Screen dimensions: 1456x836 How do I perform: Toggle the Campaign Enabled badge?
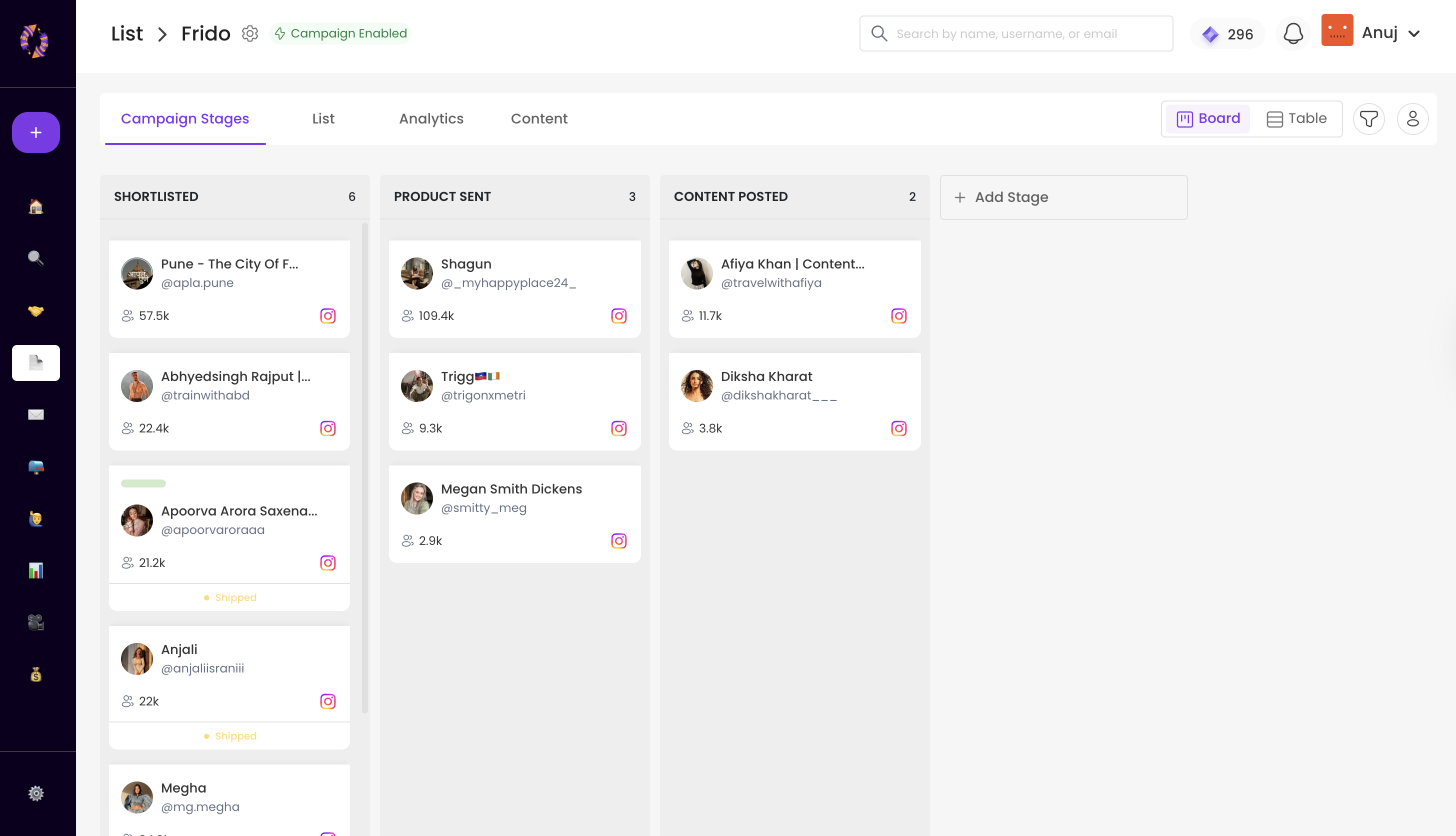coord(340,33)
